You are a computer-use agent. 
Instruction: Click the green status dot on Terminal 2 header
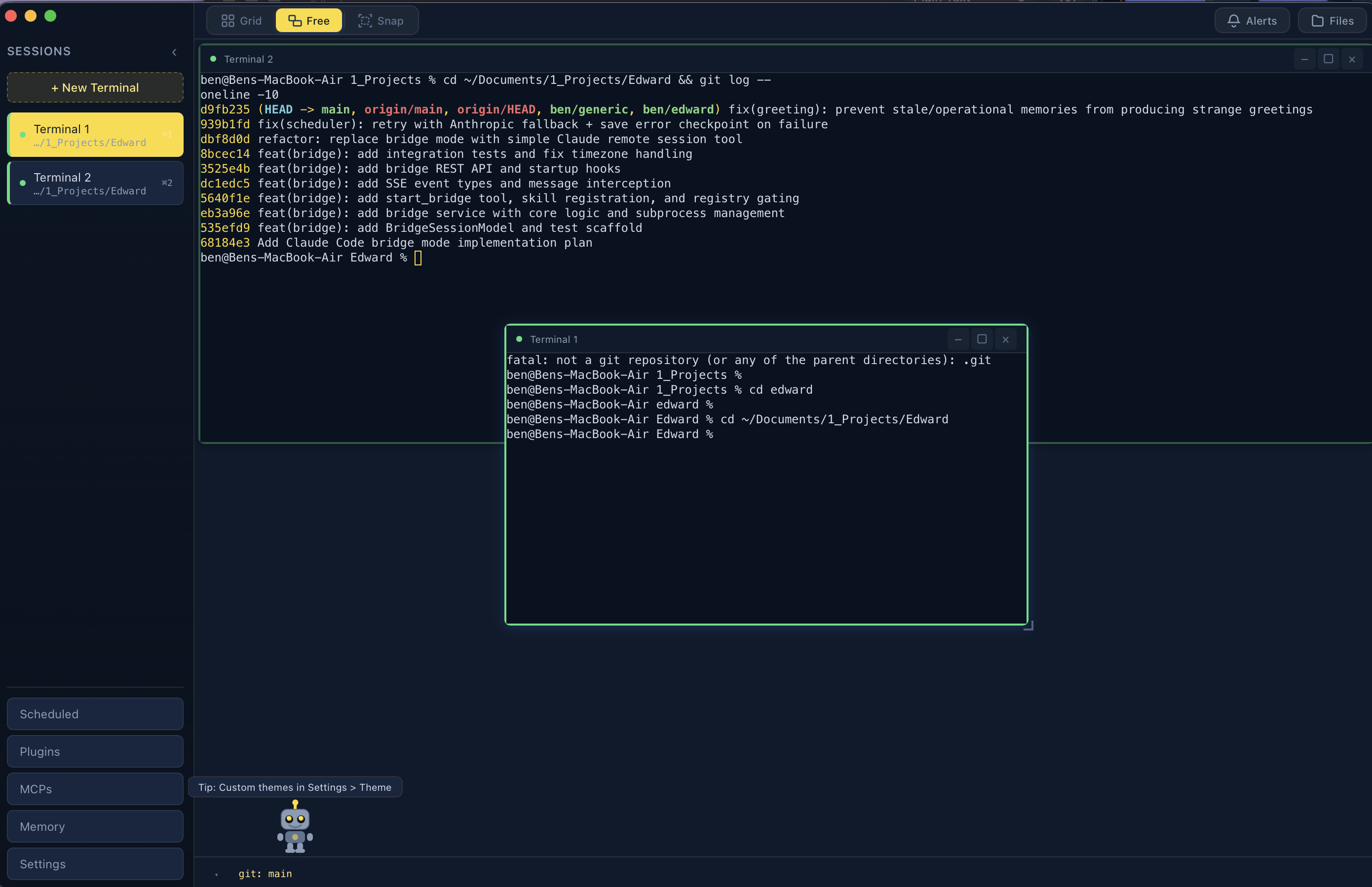tap(213, 58)
